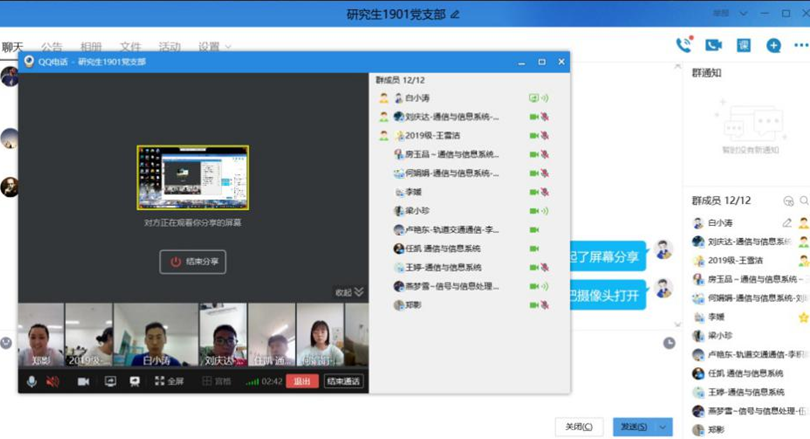Select the shared screen preview thumbnail
810x439 pixels.
pyautogui.click(x=193, y=178)
